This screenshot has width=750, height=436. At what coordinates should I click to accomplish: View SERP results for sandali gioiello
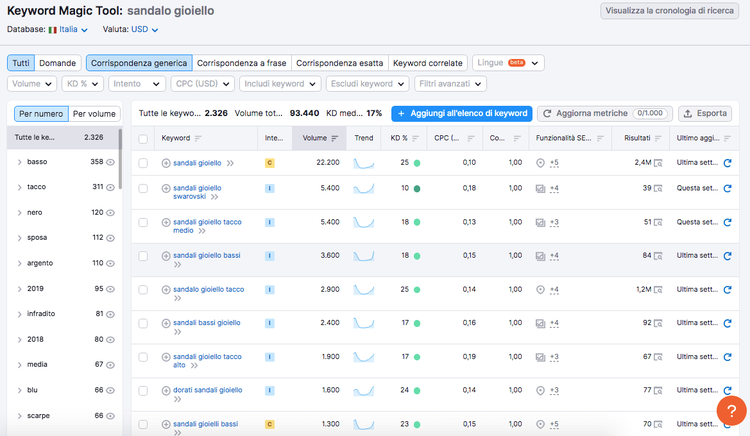658,163
